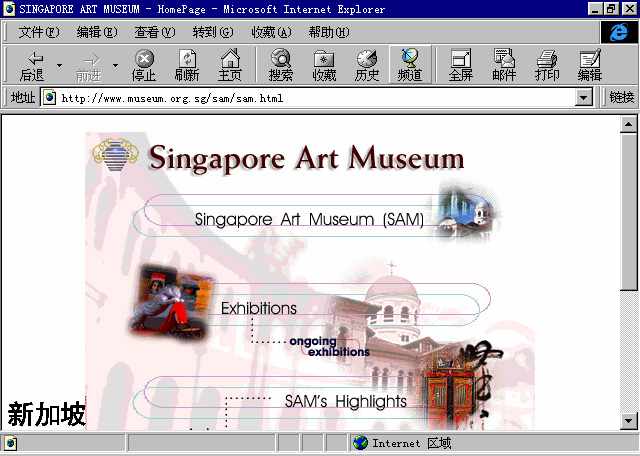Click the Refresh (刷新) toolbar icon
This screenshot has width=640, height=456.
coord(186,65)
